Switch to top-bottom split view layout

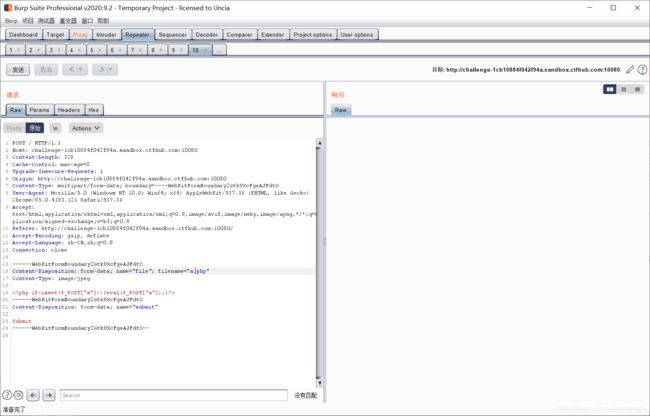click(623, 89)
